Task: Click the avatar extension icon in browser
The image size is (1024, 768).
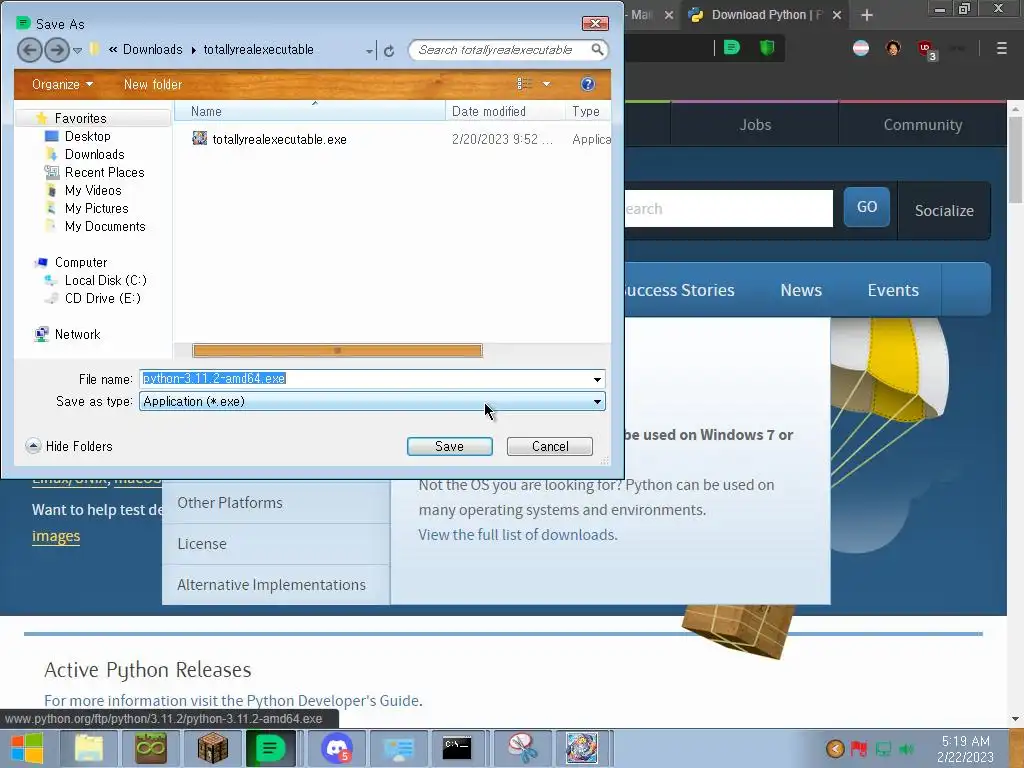Action: [893, 48]
